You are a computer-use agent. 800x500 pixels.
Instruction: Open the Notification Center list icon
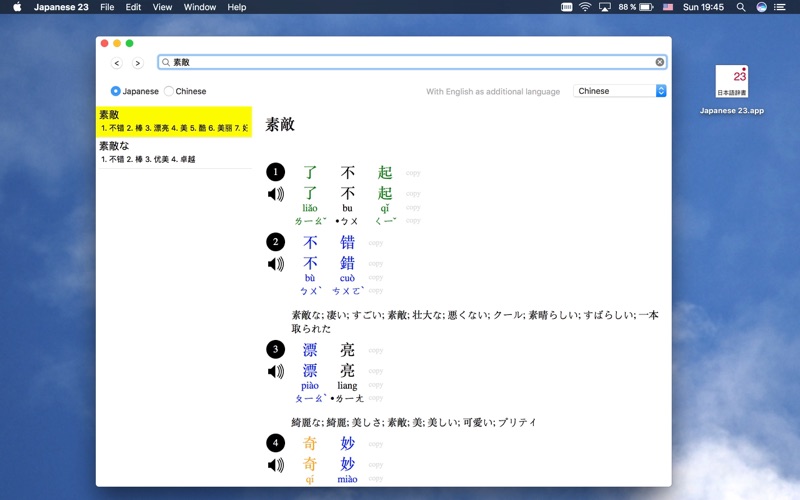click(781, 7)
